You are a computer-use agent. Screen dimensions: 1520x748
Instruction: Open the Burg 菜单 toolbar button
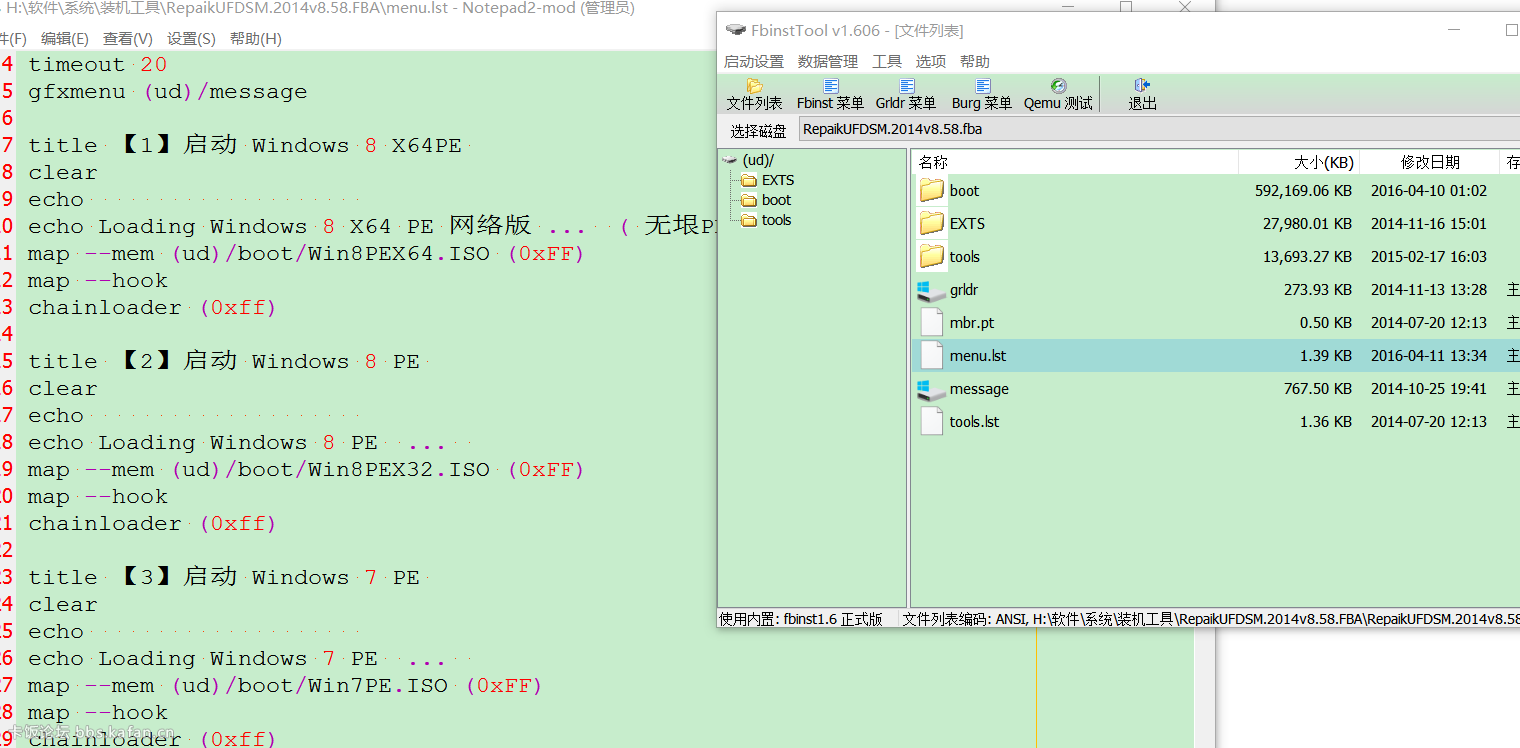point(982,95)
